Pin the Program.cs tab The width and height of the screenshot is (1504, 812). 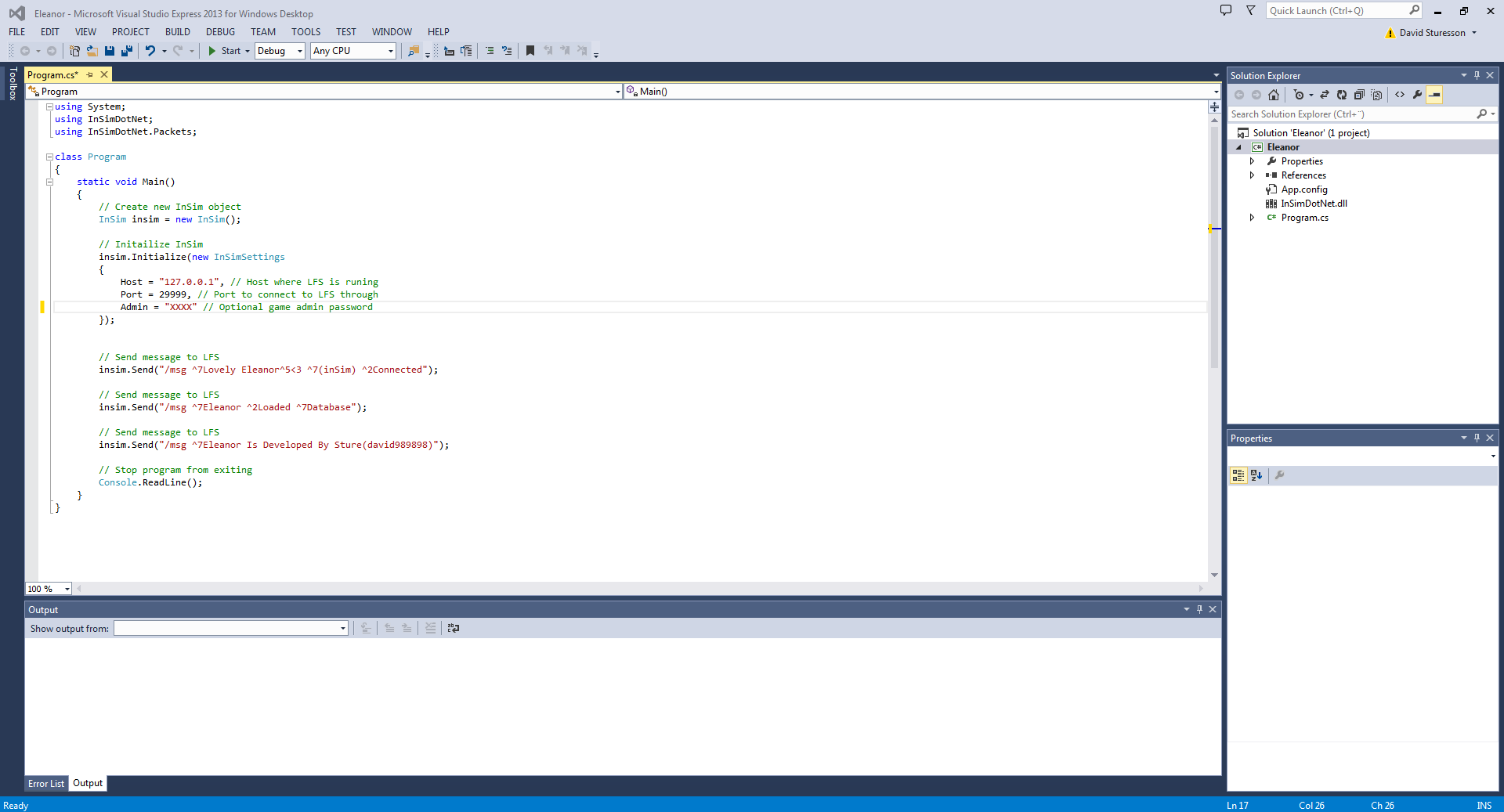pyautogui.click(x=89, y=74)
